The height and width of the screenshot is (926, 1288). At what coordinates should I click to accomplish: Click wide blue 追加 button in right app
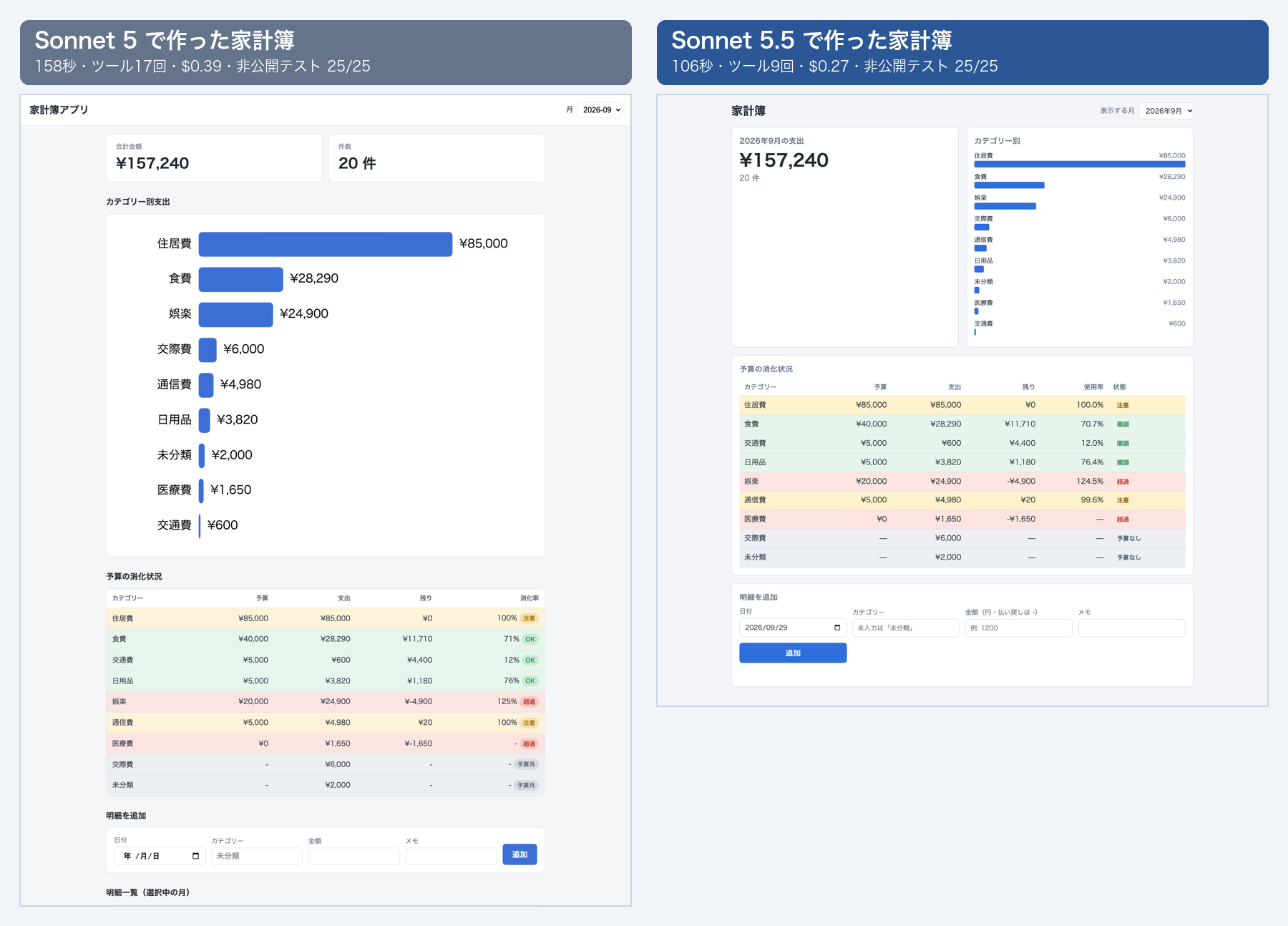(793, 653)
